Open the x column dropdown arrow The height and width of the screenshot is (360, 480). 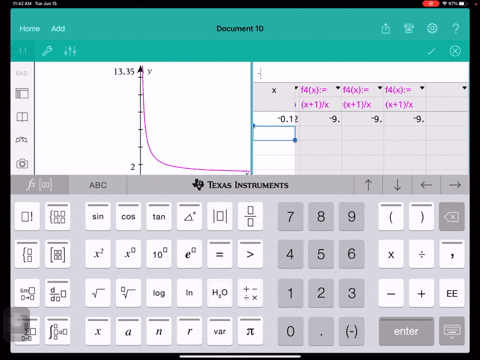[x=296, y=88]
